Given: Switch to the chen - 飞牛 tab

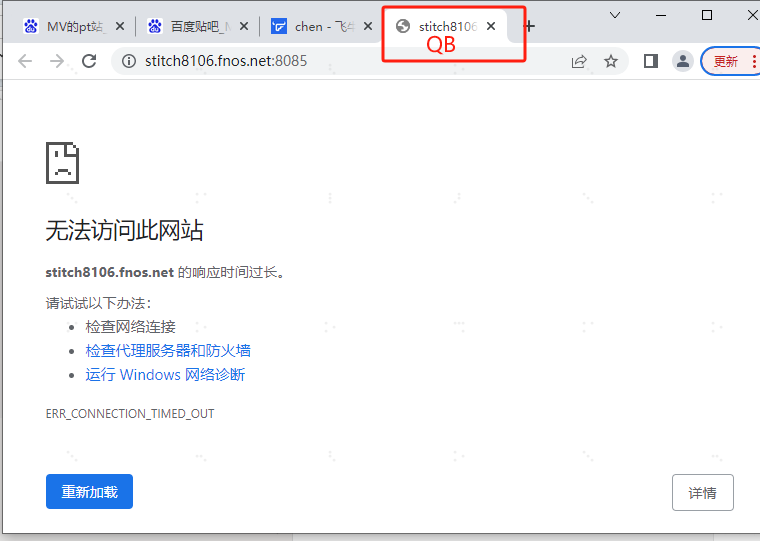Looking at the screenshot, I should point(323,26).
